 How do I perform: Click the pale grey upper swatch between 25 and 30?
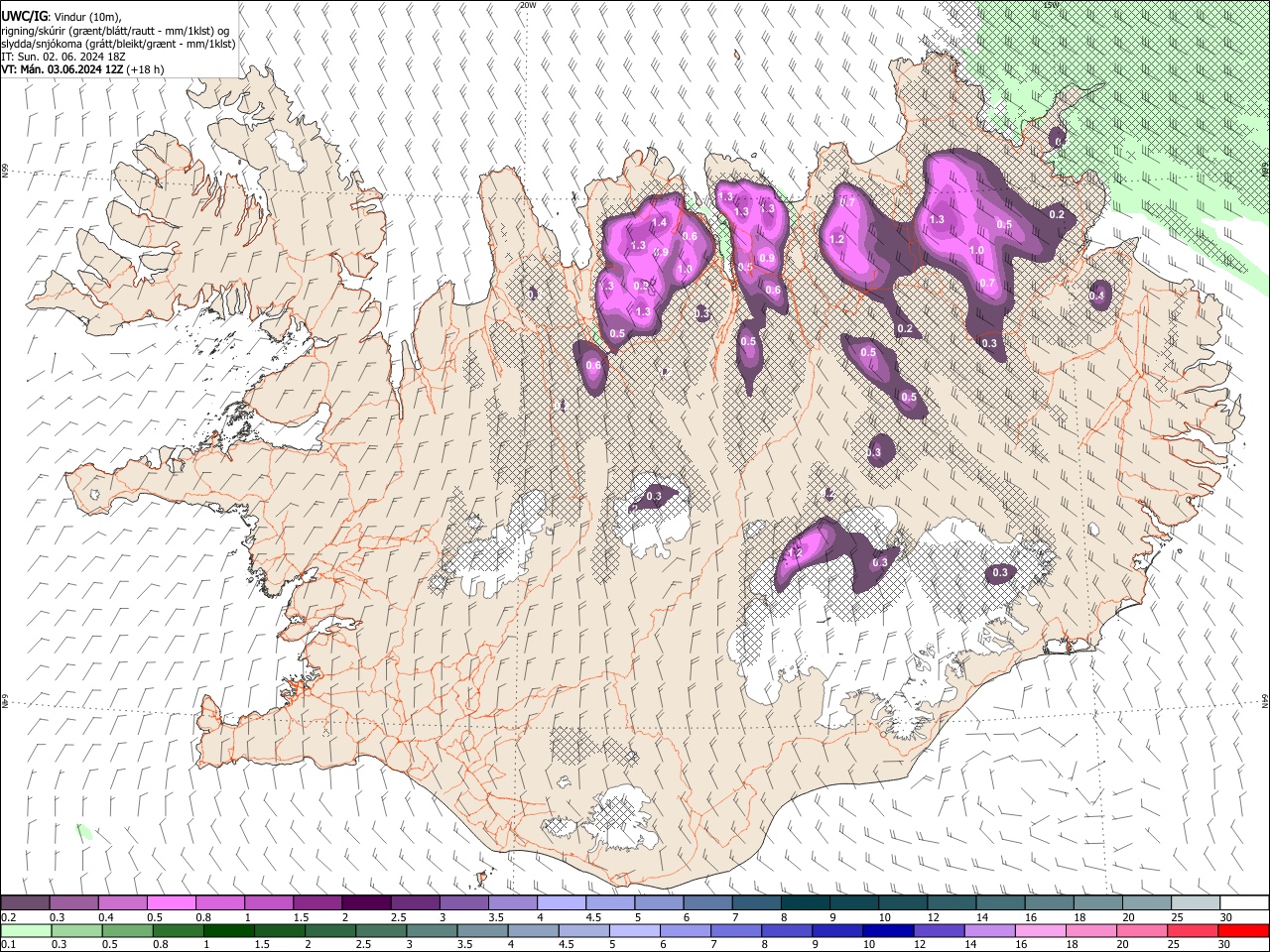click(1196, 902)
